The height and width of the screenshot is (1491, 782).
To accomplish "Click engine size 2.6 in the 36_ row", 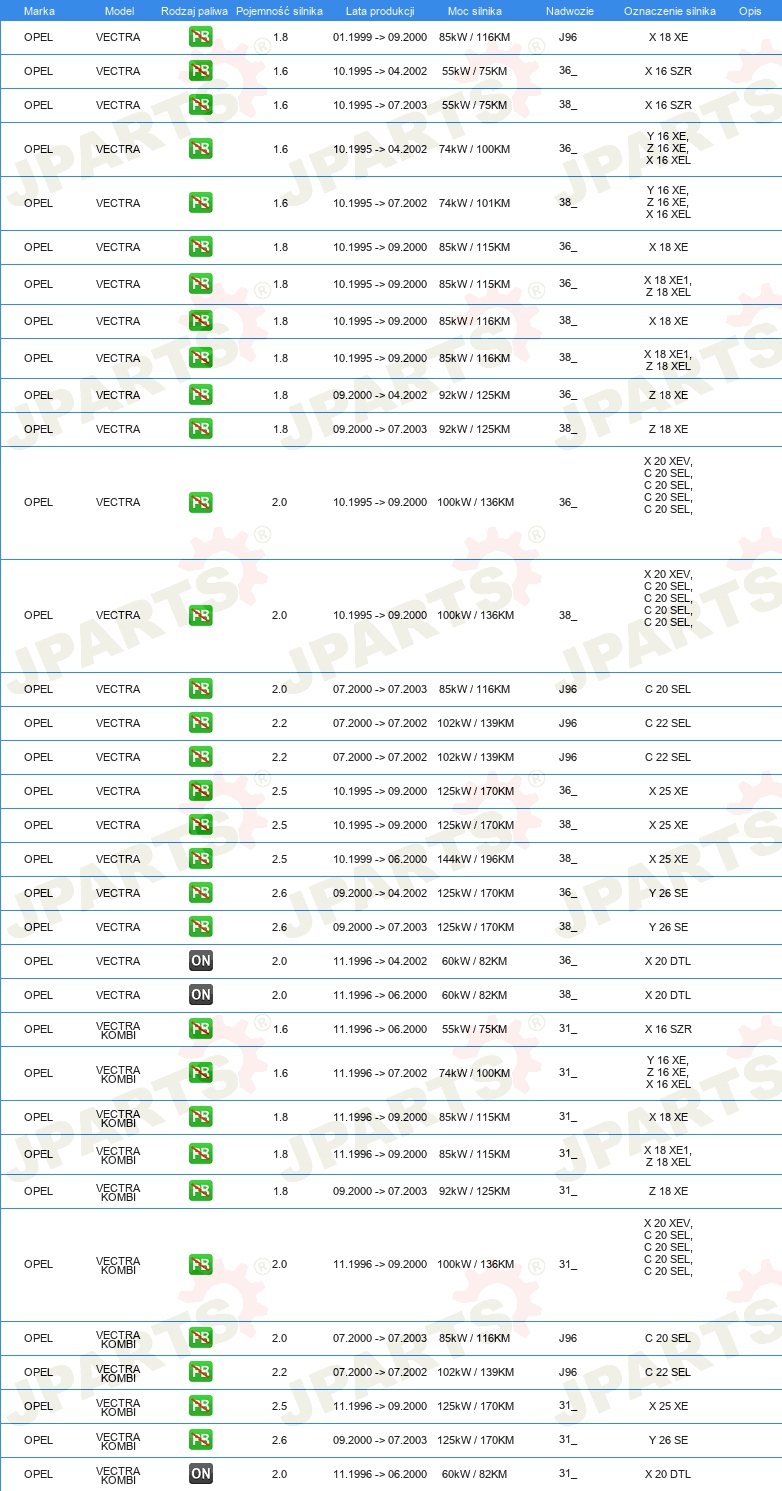I will tap(280, 893).
